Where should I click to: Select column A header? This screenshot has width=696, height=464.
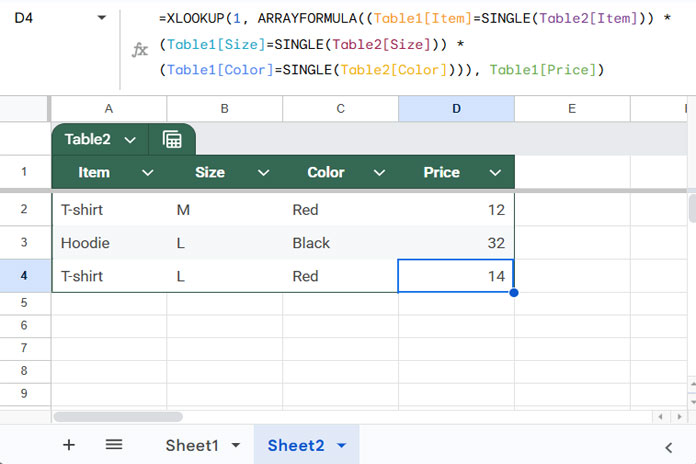pos(109,108)
